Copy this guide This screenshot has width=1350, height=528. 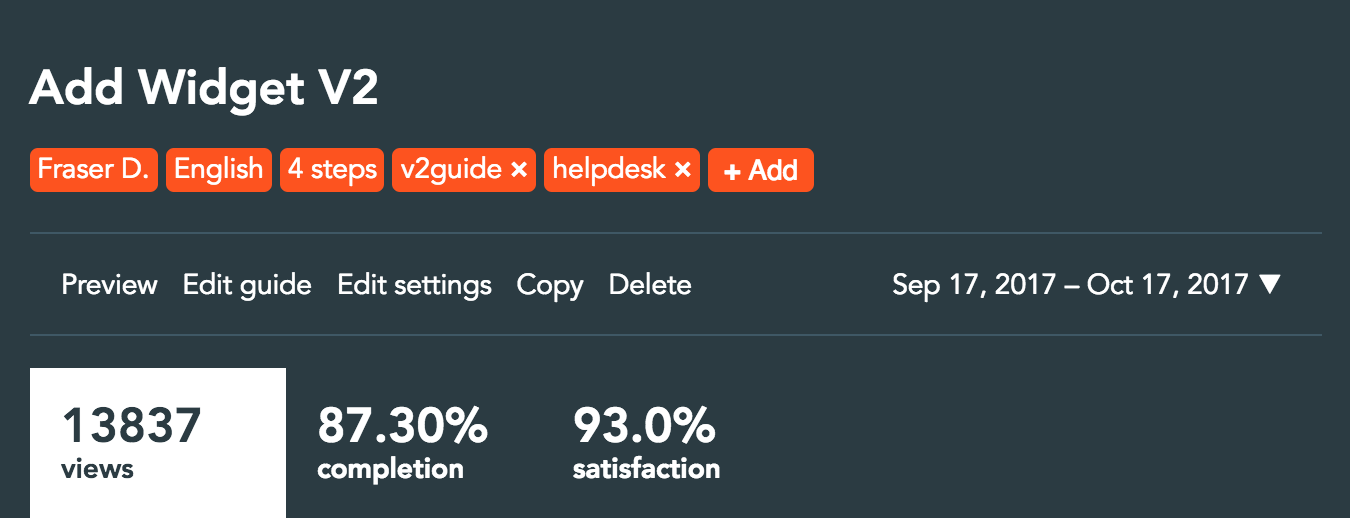click(550, 285)
